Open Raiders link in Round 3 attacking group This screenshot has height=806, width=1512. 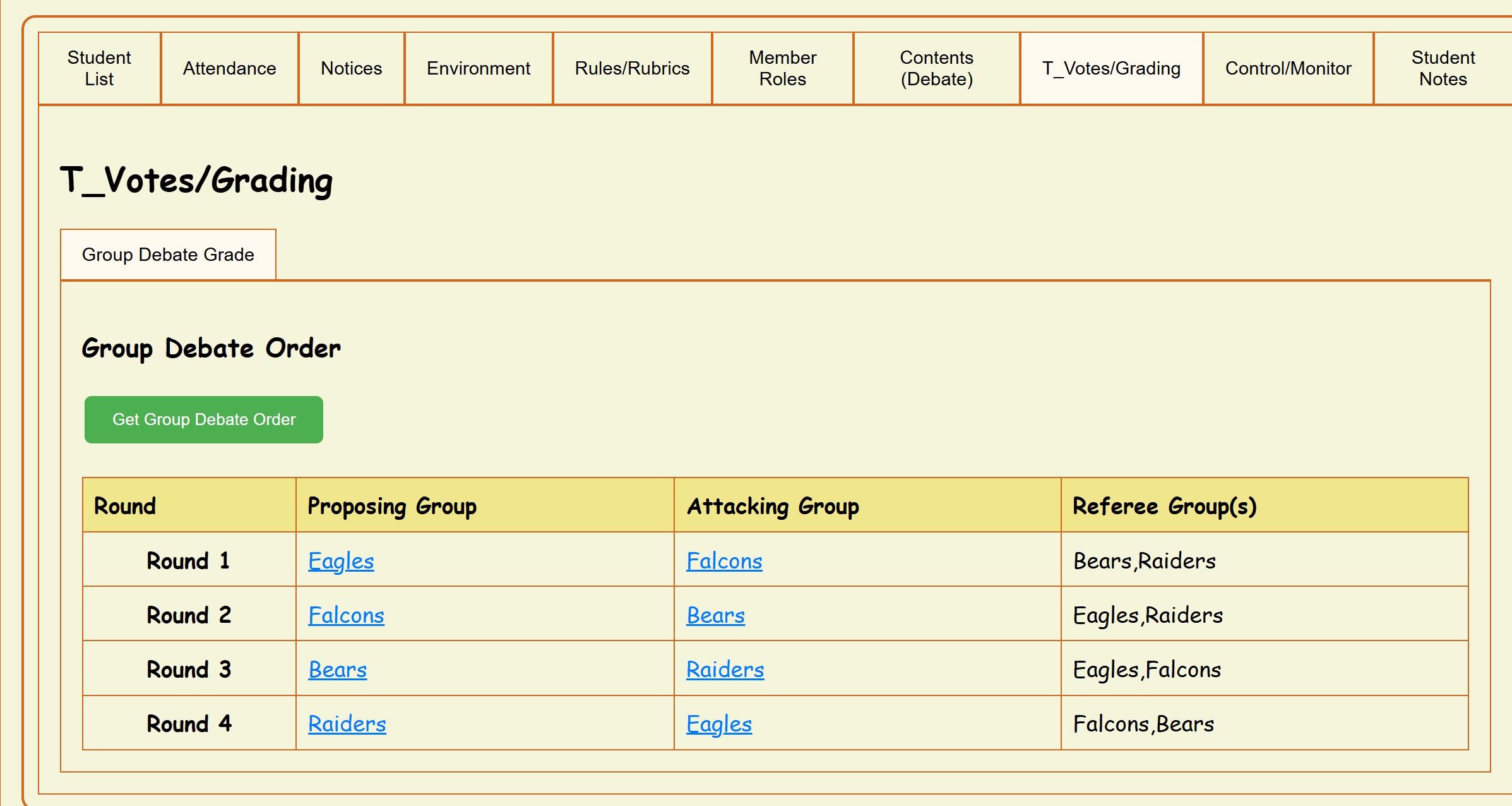725,670
